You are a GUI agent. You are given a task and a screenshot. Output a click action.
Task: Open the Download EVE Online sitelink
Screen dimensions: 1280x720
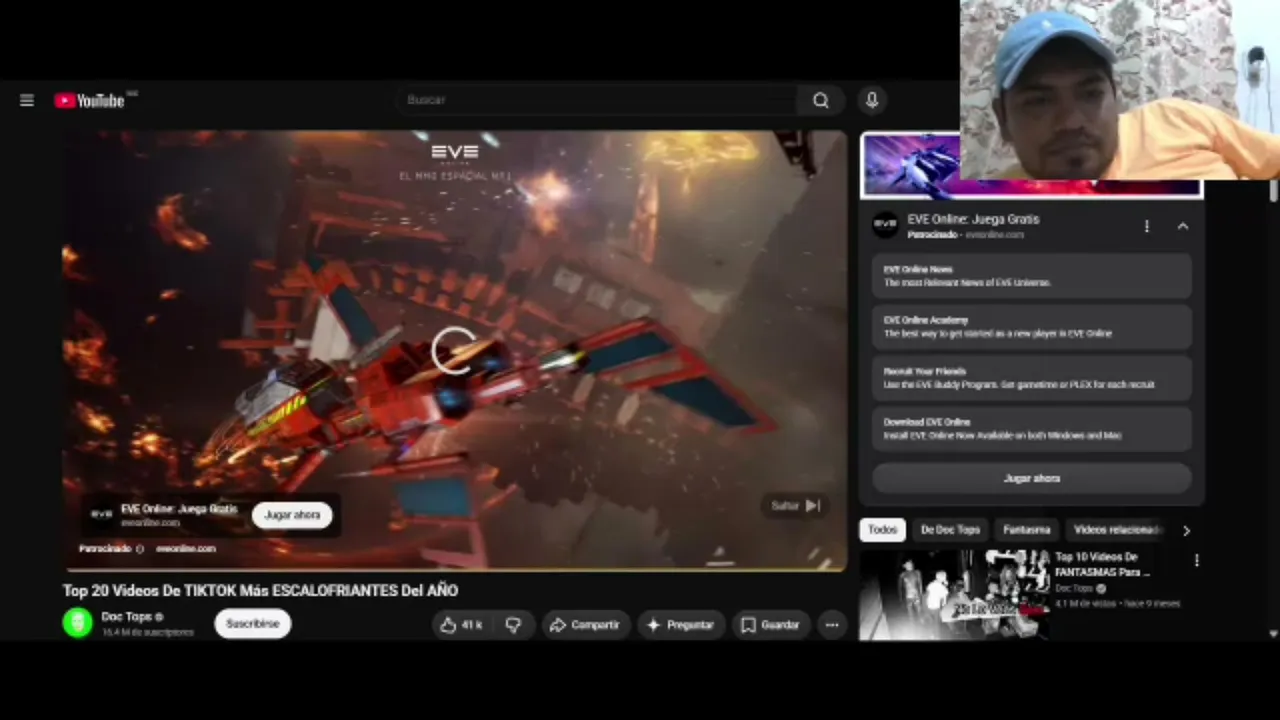click(x=1032, y=429)
